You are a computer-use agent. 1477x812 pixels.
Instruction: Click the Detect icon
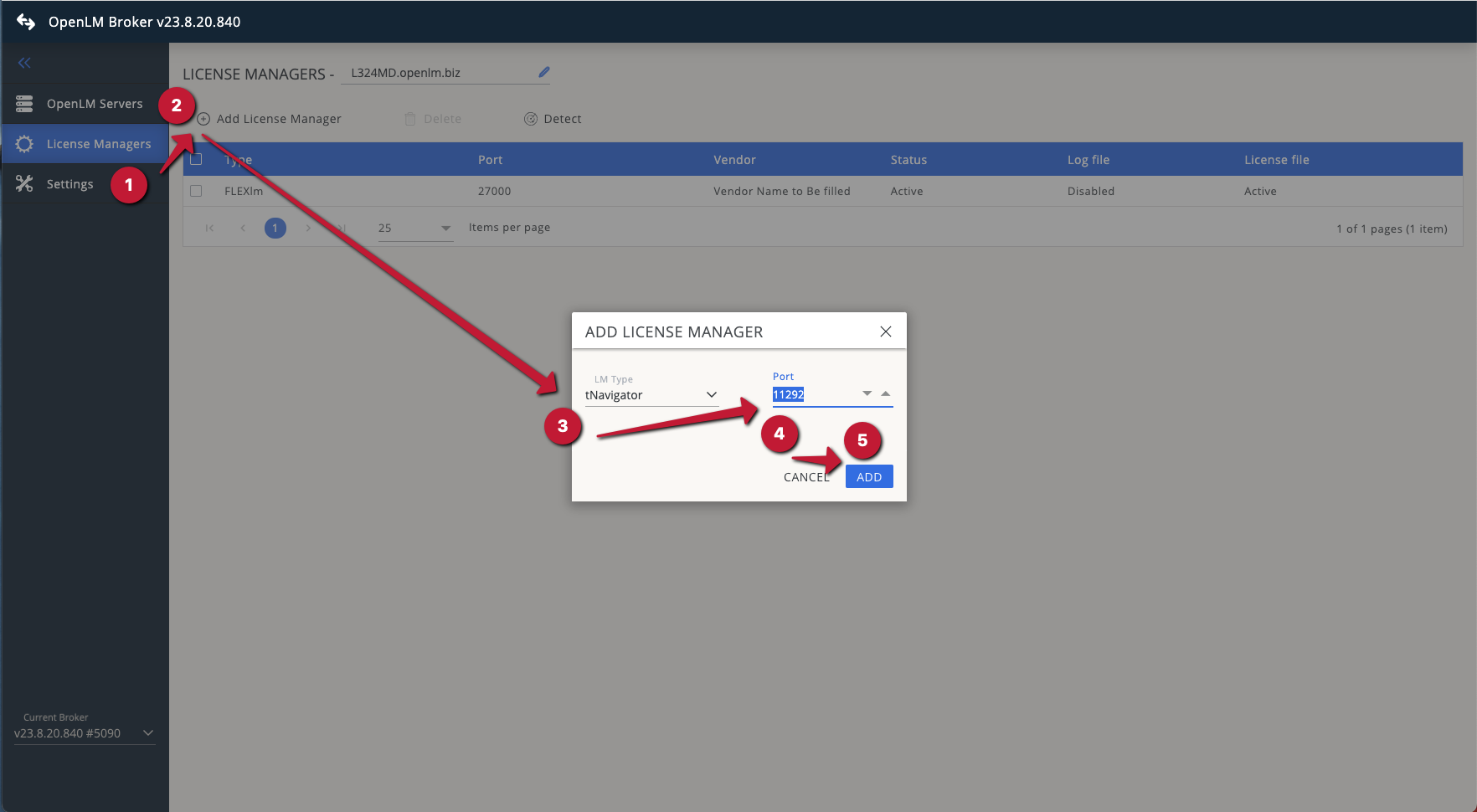pyautogui.click(x=531, y=118)
